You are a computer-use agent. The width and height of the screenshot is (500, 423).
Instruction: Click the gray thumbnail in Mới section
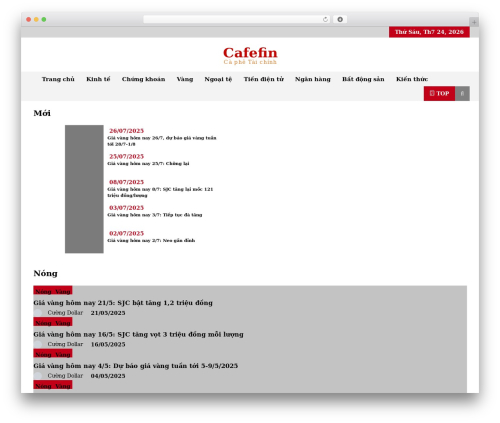(84, 189)
